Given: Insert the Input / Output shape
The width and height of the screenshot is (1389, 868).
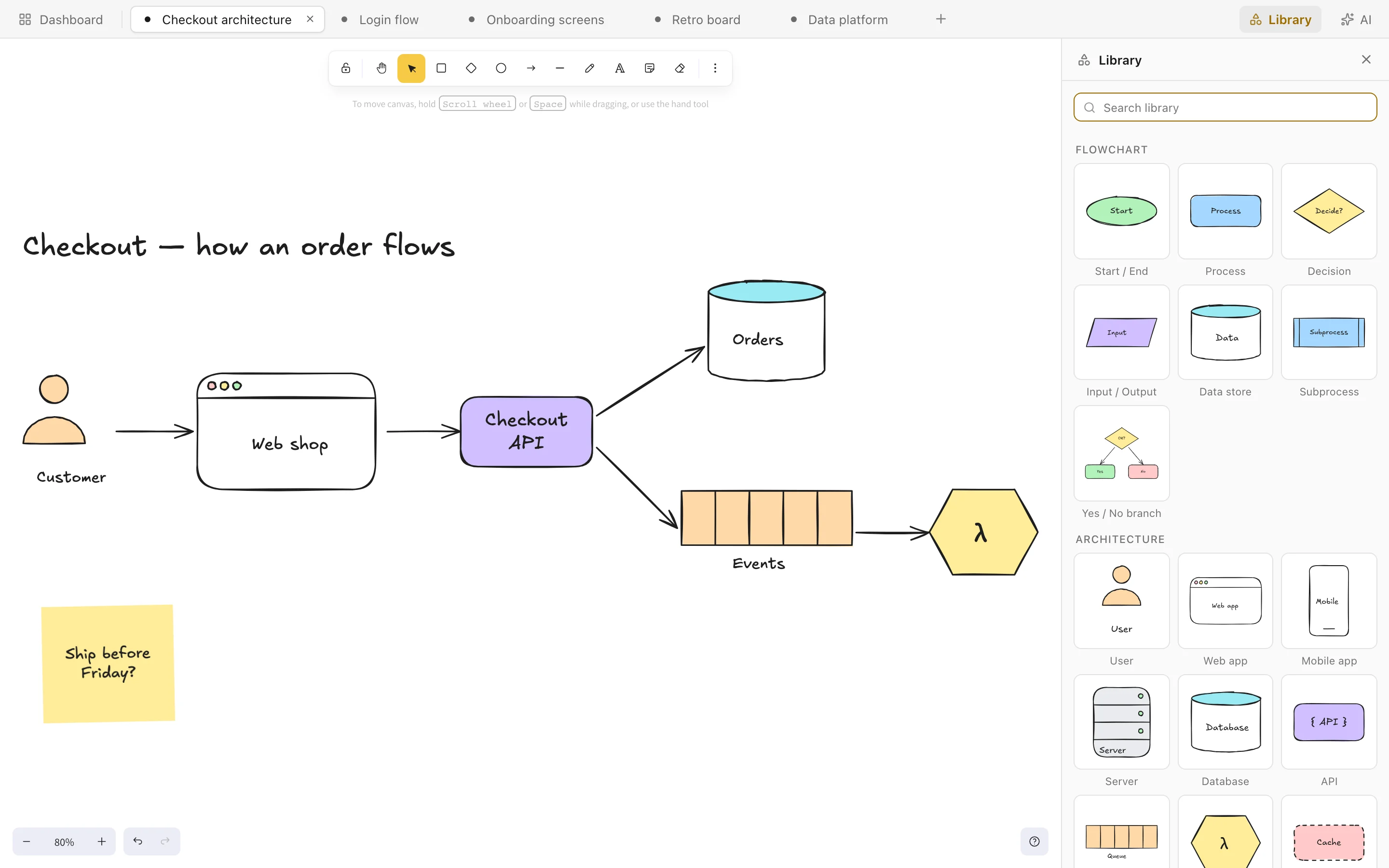Looking at the screenshot, I should point(1121,332).
